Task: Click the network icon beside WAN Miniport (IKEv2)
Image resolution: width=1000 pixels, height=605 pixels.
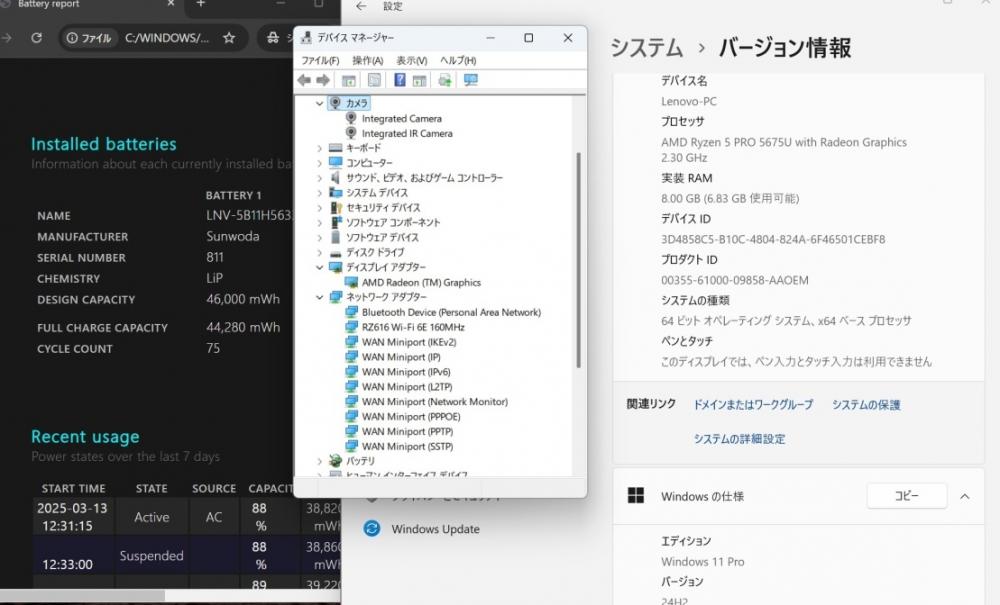Action: 351,342
